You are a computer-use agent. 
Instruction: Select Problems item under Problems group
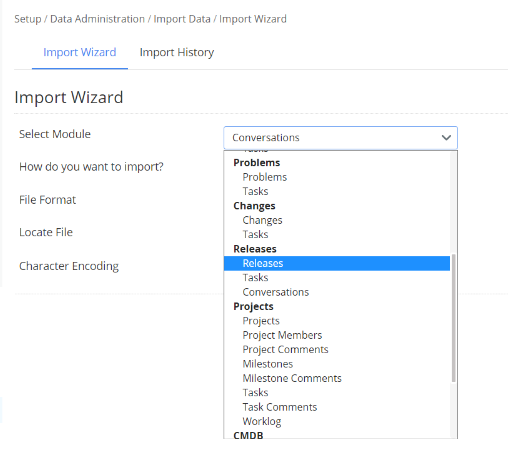point(265,177)
